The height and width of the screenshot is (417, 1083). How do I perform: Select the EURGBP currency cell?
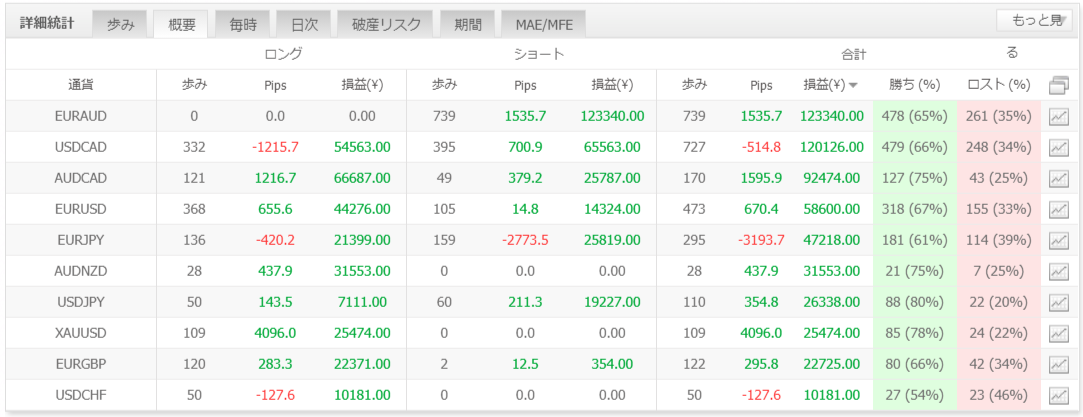80,365
